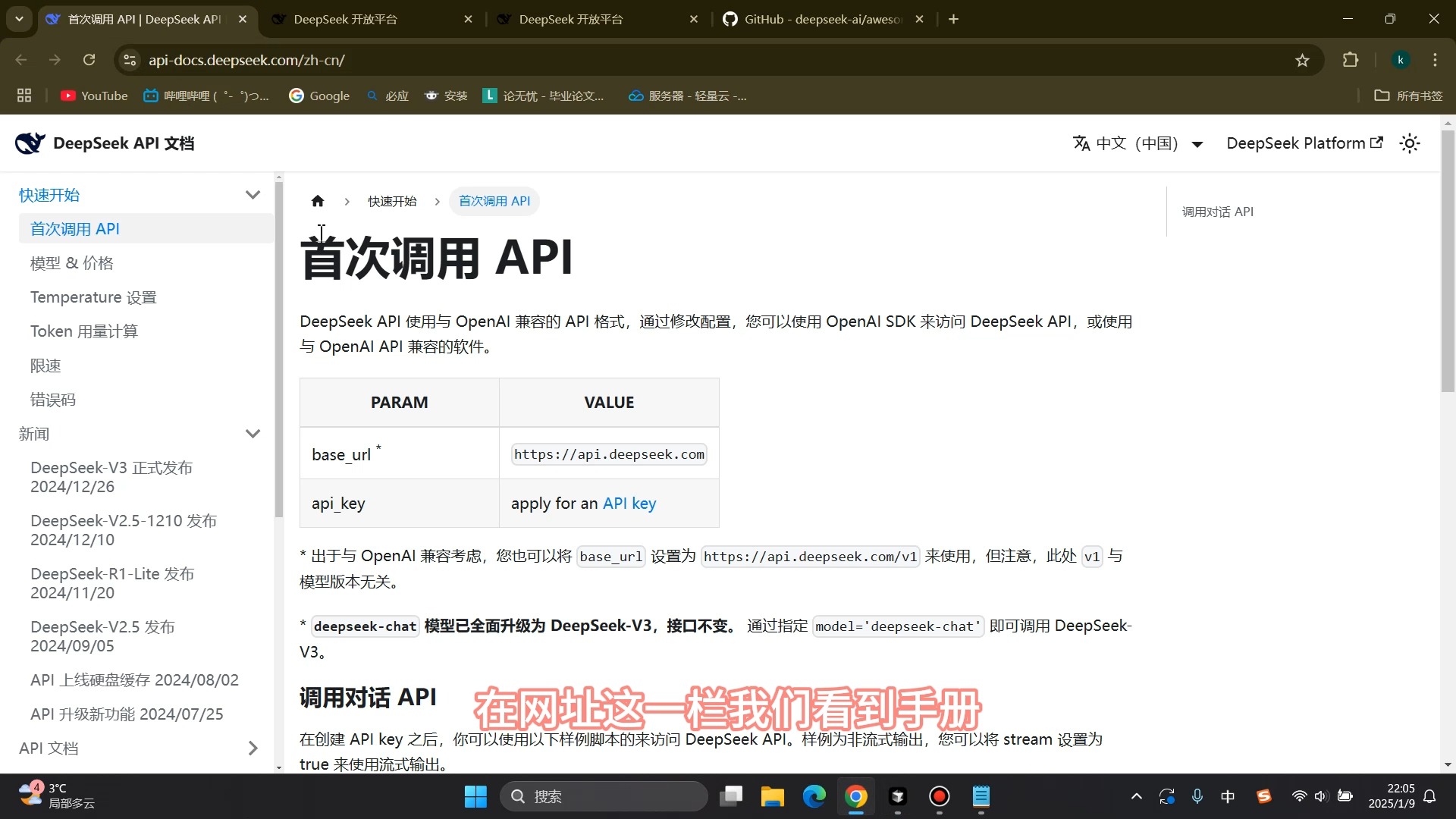Open 限速 in the sidebar
Screen dimensions: 1456x819
(45, 366)
